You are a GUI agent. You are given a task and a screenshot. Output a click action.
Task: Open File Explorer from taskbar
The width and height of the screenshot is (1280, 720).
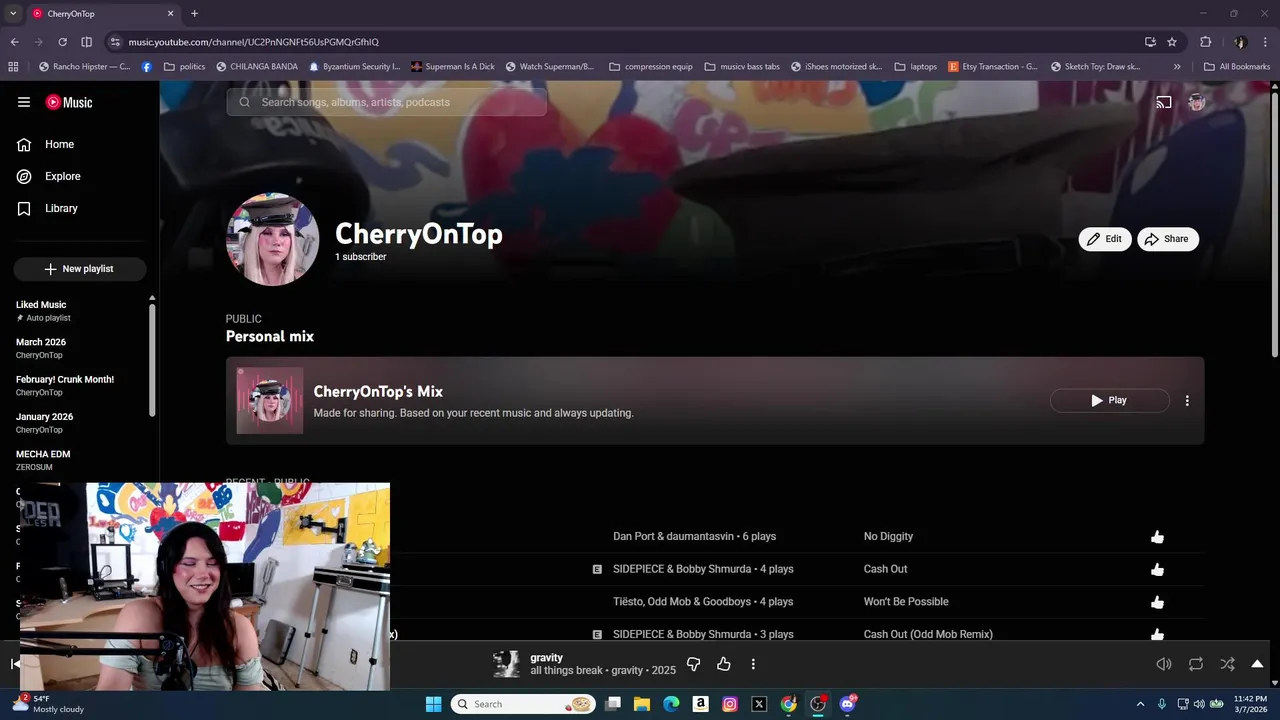click(642, 704)
